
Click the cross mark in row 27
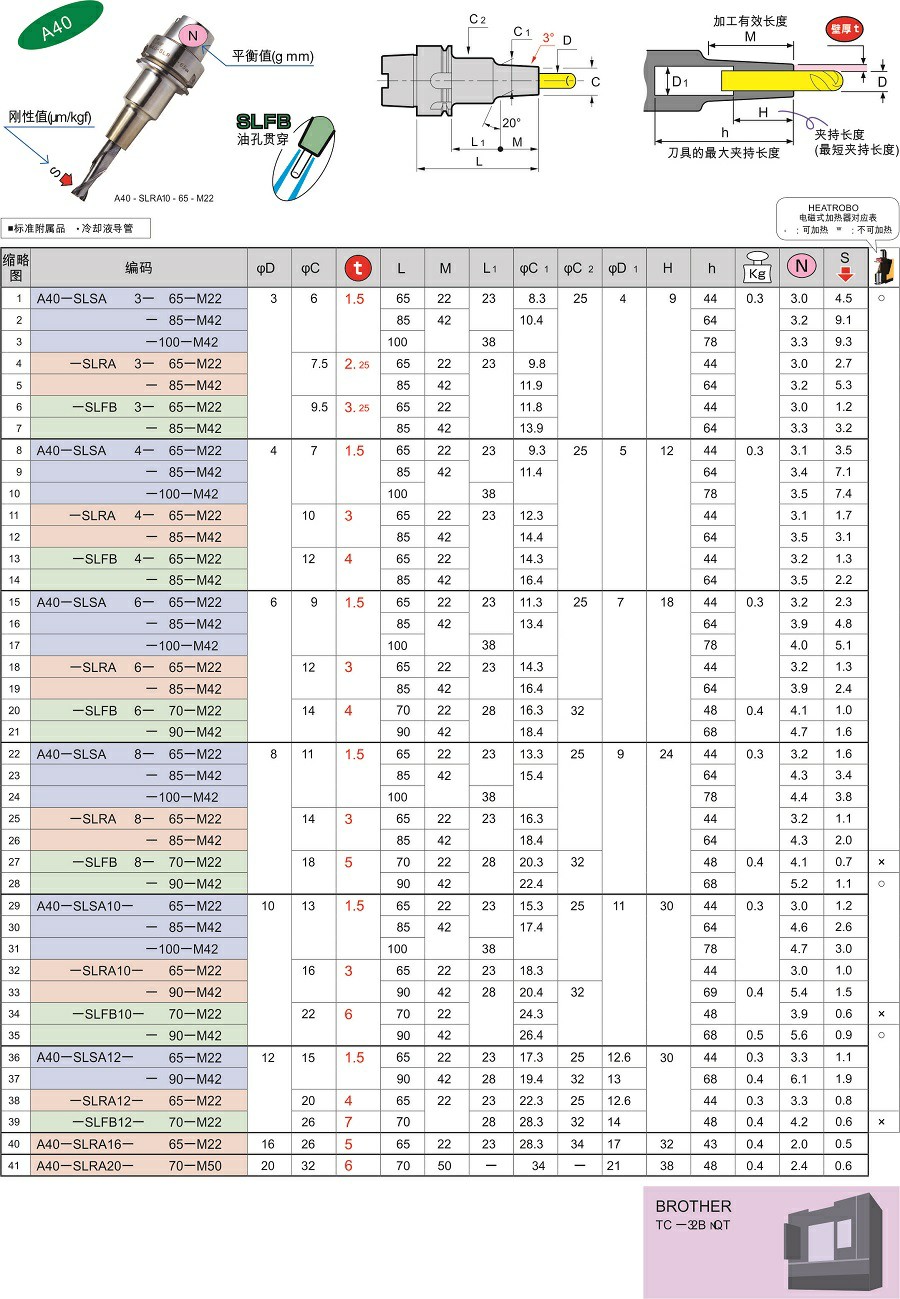882,862
